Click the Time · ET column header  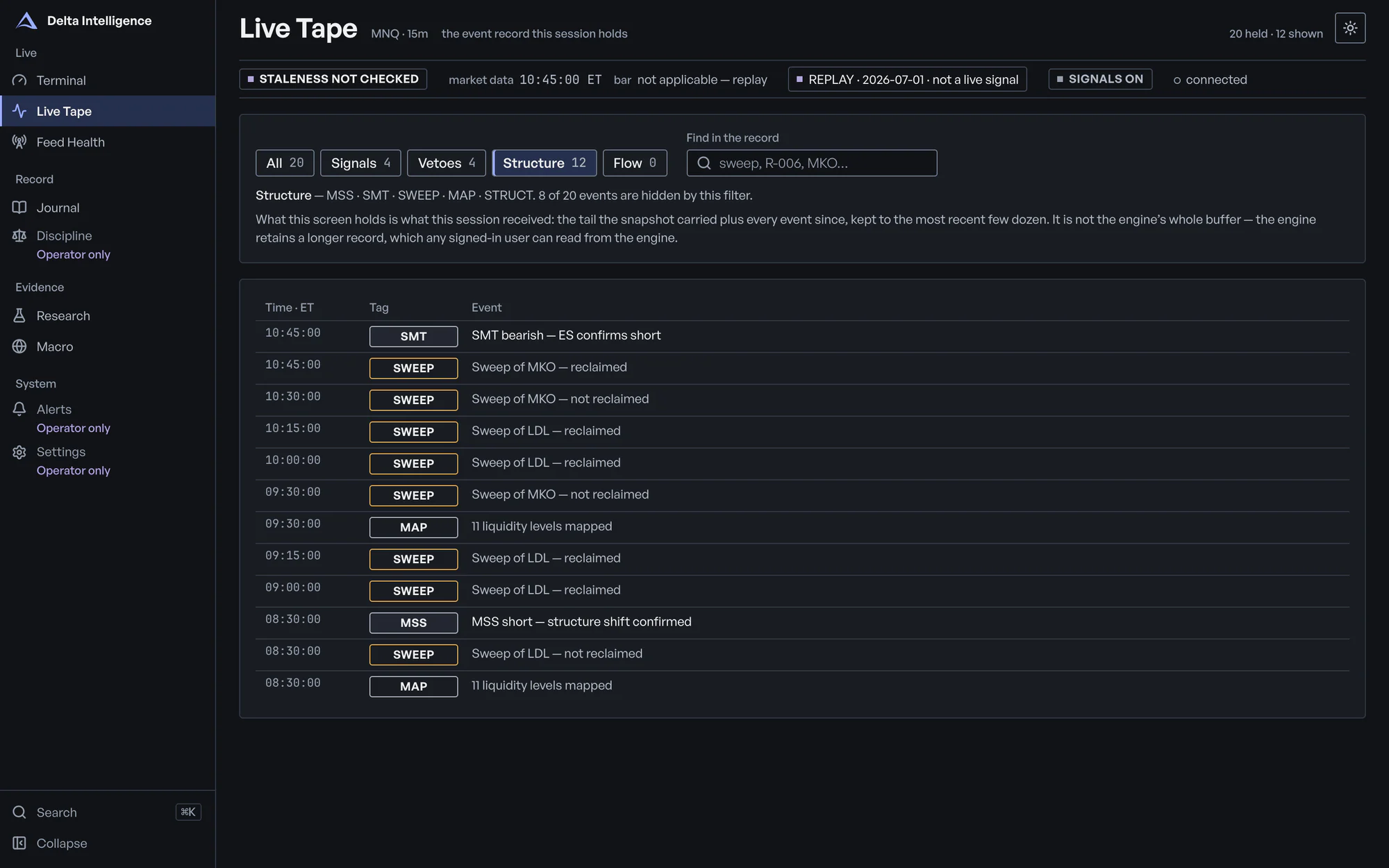[290, 308]
